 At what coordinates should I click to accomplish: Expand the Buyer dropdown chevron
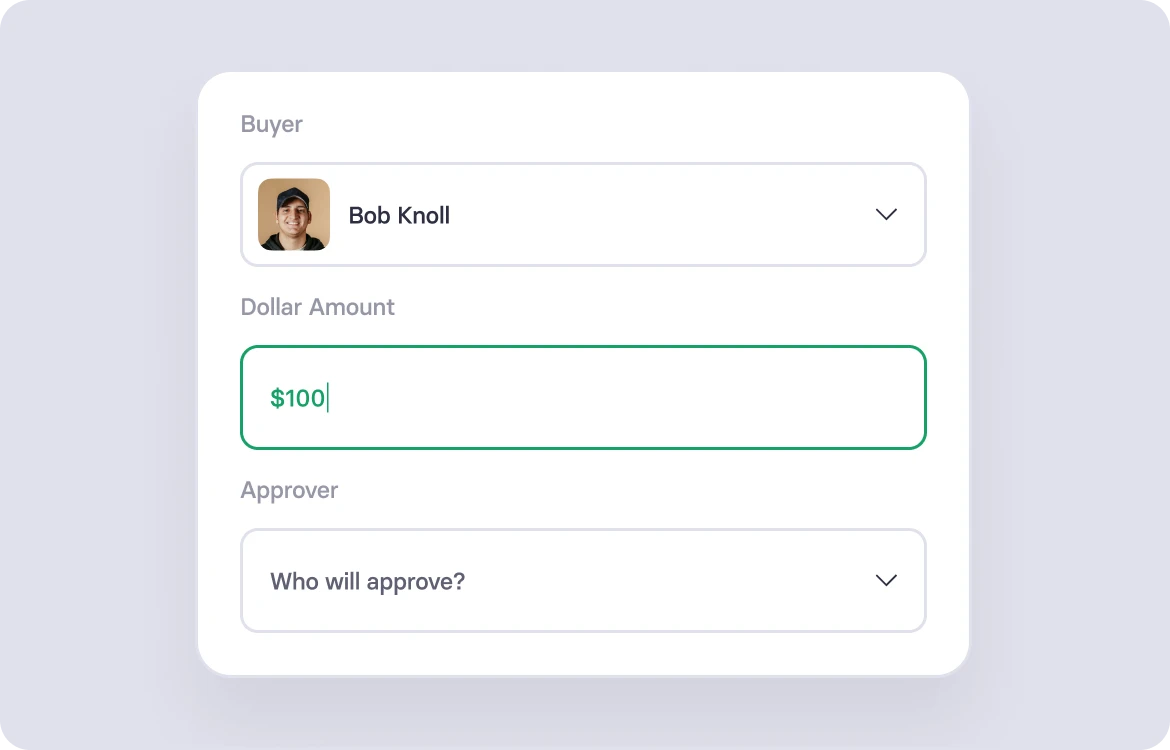click(886, 215)
